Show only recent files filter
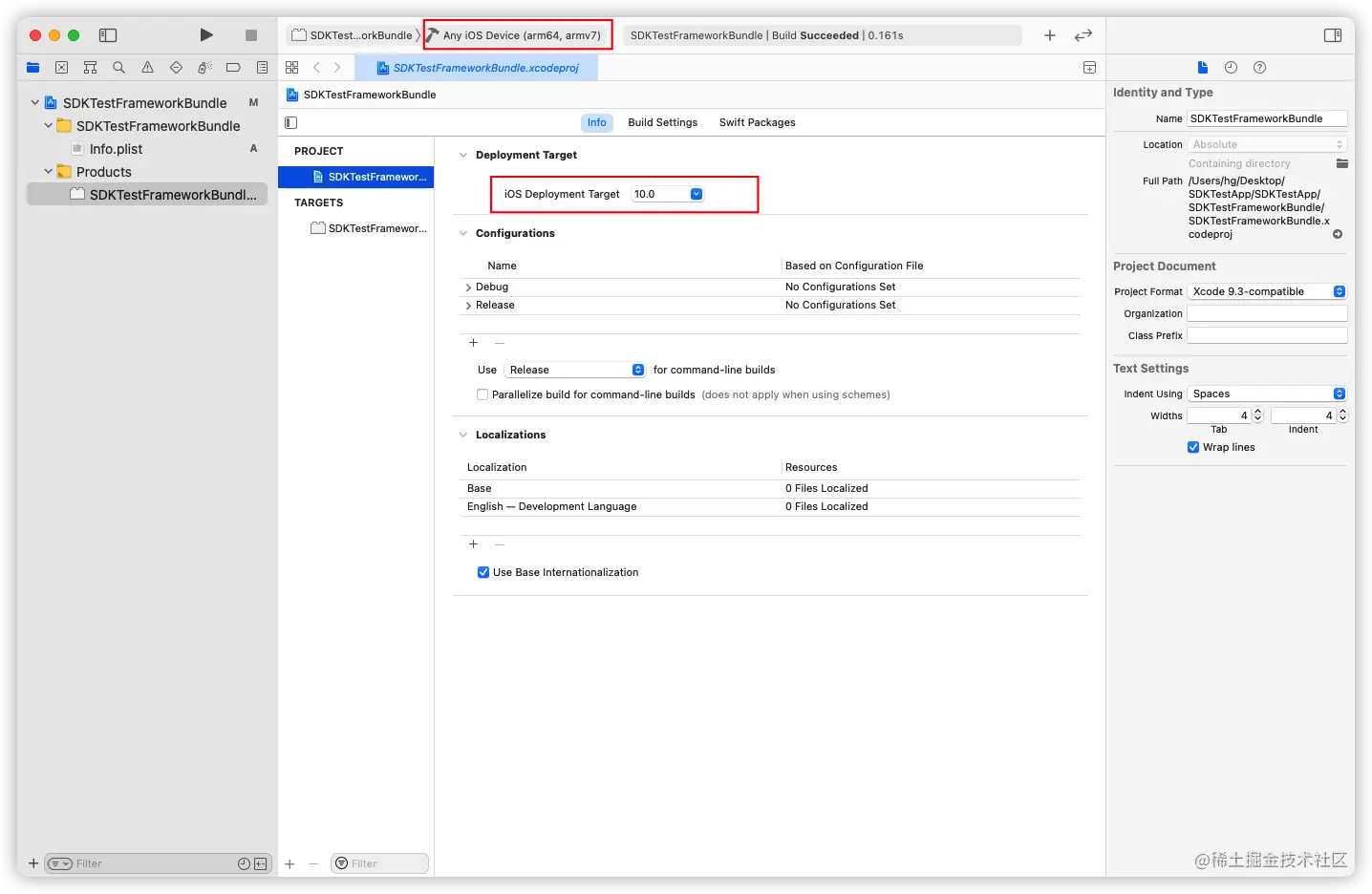This screenshot has width=1372, height=894. click(244, 863)
